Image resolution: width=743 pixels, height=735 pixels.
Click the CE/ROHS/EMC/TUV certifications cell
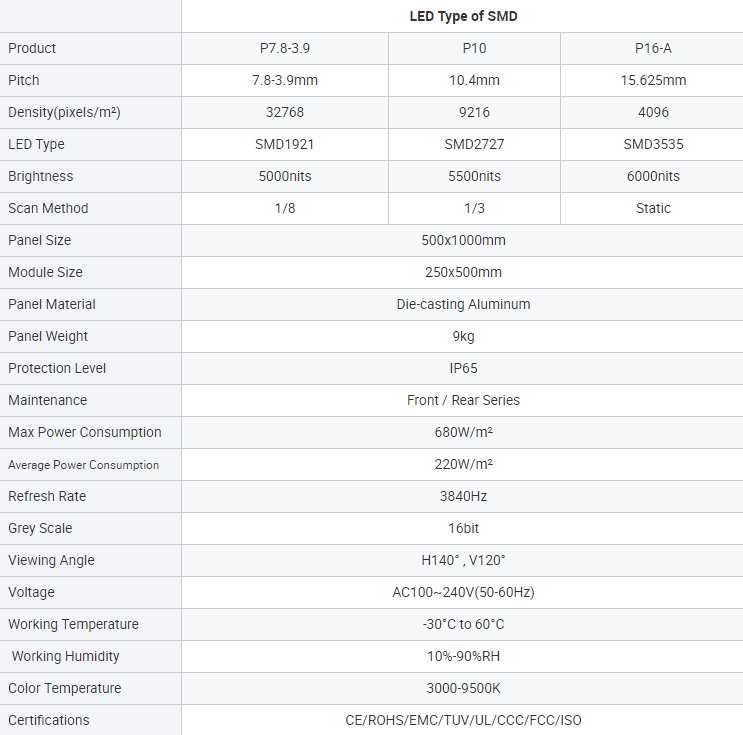pyautogui.click(x=463, y=720)
